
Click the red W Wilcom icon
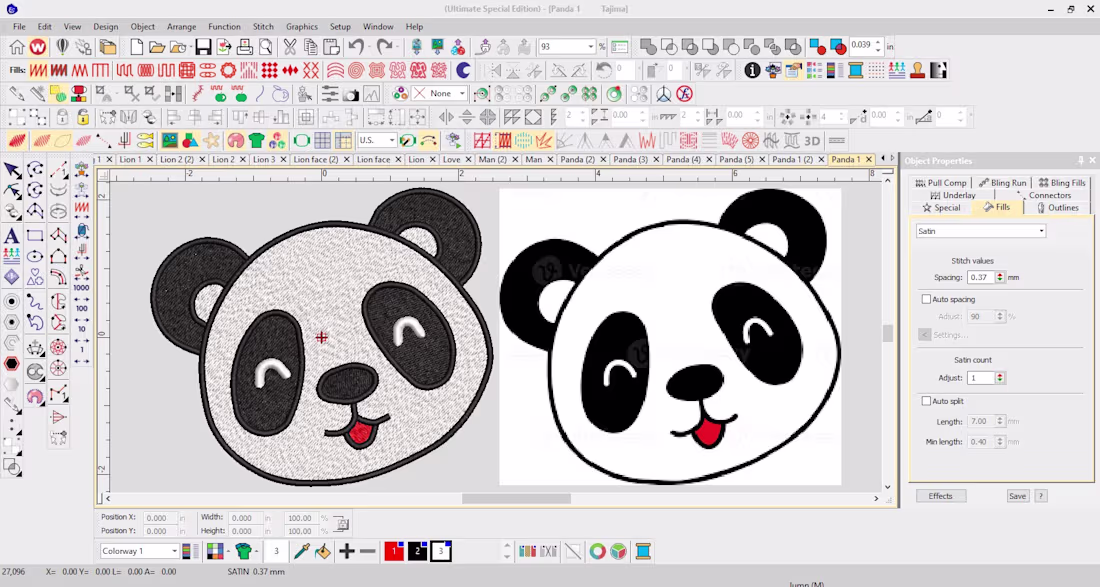(x=38, y=47)
